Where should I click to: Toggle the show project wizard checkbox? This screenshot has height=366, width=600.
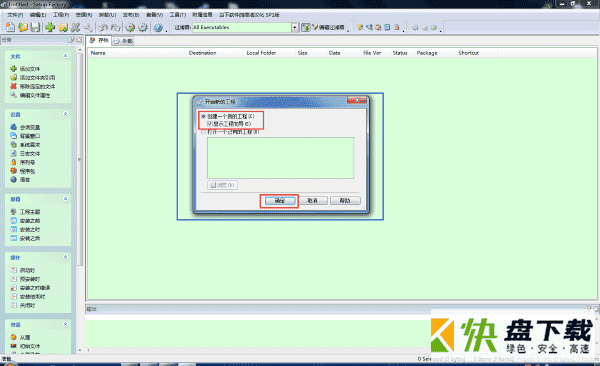(x=210, y=124)
